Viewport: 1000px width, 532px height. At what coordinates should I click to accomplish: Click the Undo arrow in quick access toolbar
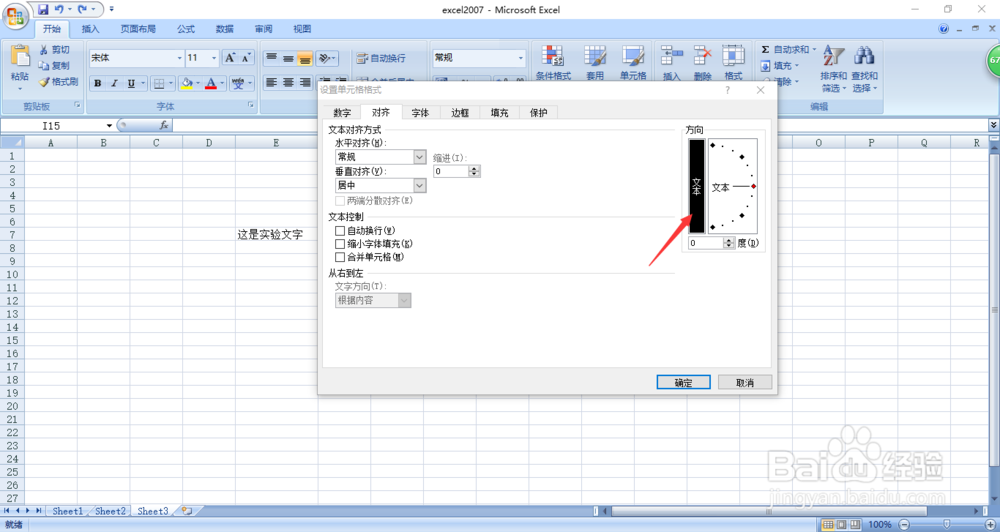[59, 10]
